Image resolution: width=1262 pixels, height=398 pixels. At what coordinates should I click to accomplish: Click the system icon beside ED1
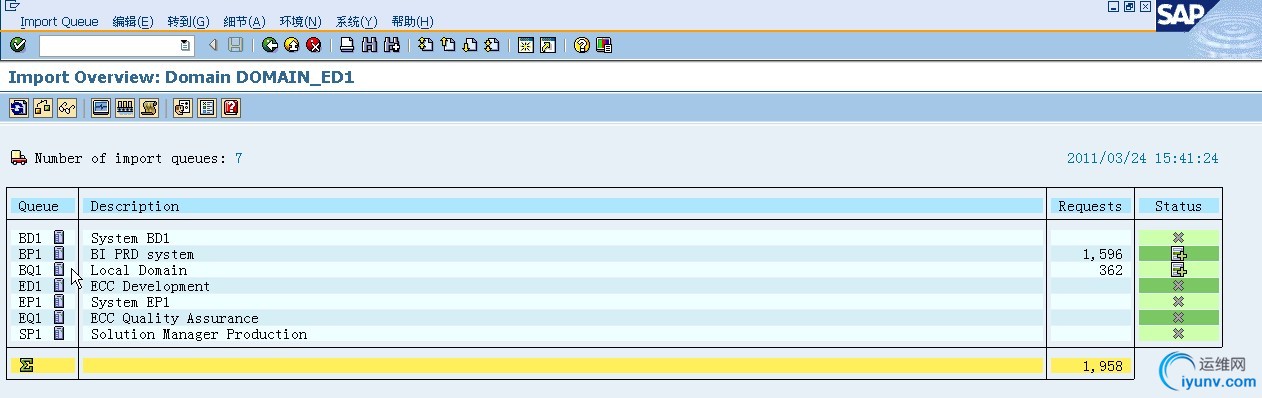point(59,286)
